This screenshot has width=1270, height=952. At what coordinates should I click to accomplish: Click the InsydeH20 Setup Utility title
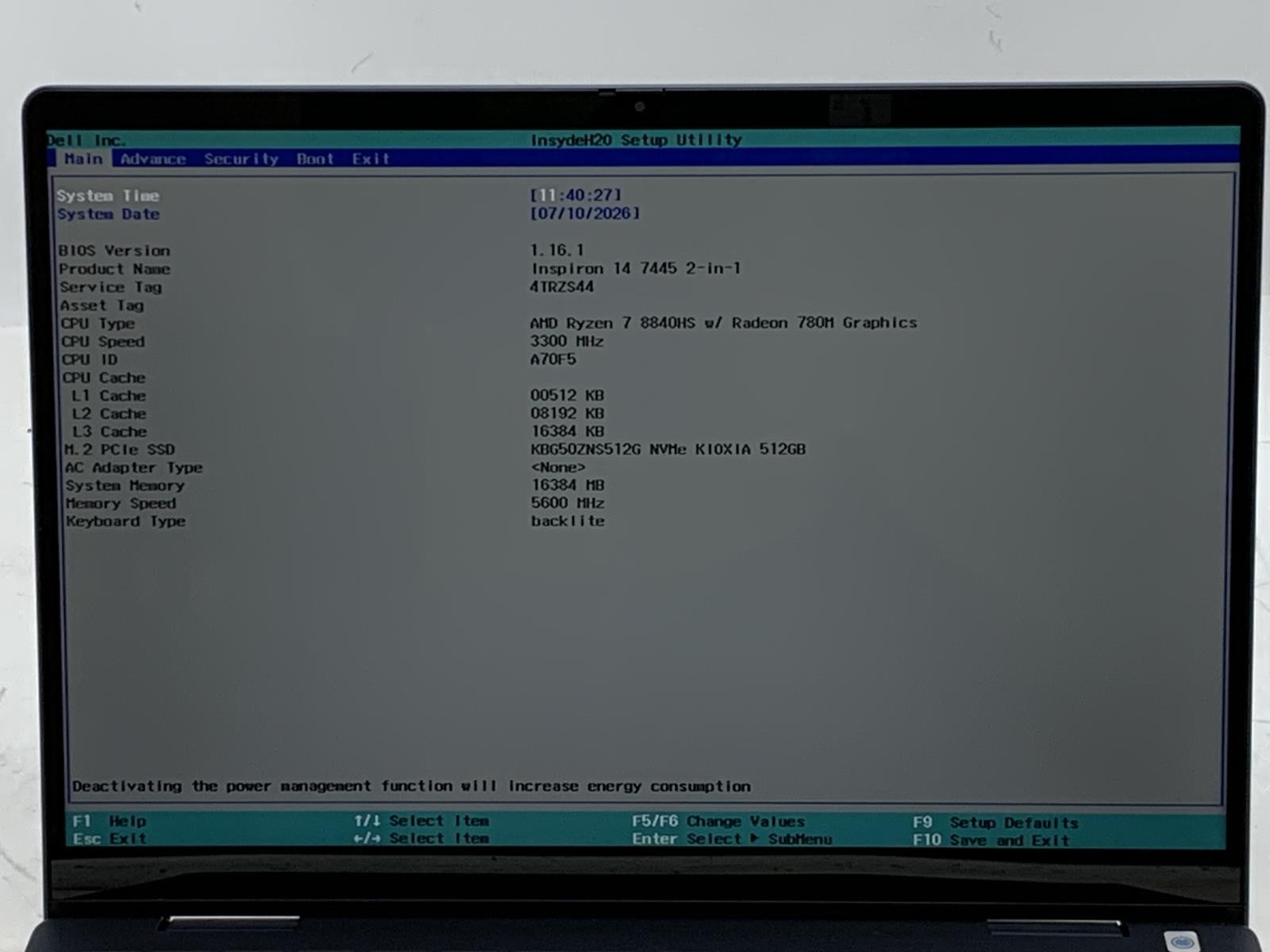point(636,140)
